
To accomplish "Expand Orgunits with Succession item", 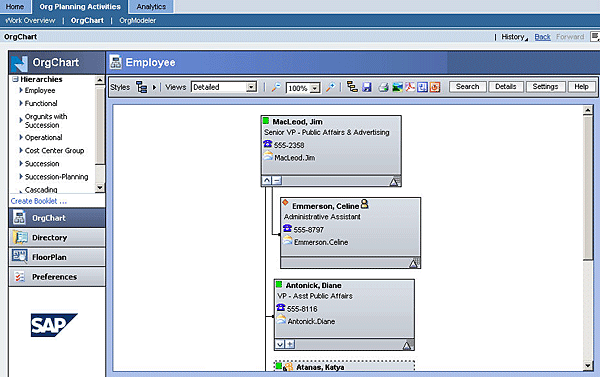I will [x=21, y=120].
